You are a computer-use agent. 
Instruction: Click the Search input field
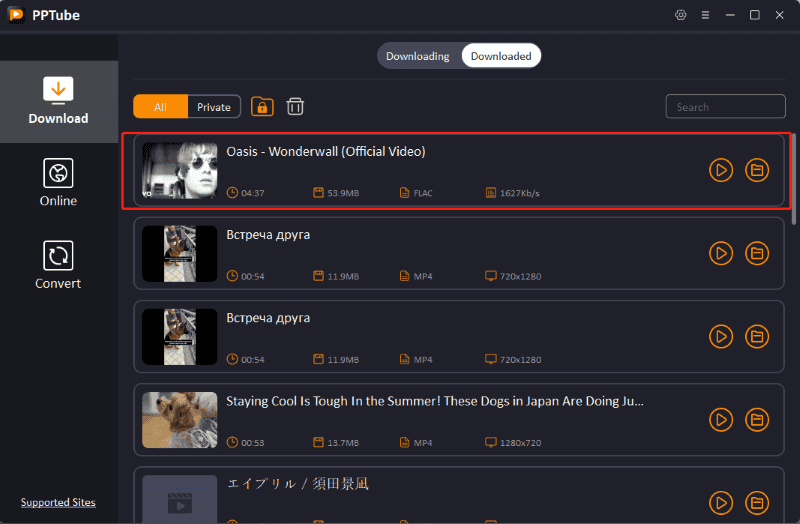tap(725, 107)
